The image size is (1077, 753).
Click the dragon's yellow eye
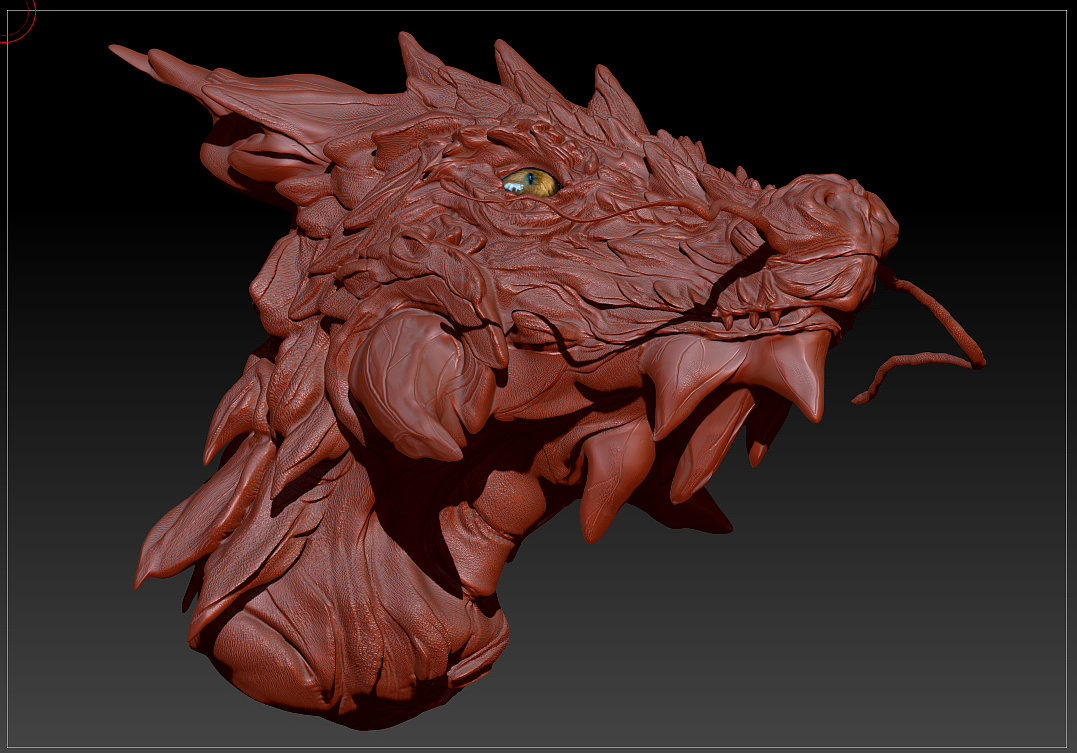pos(532,182)
